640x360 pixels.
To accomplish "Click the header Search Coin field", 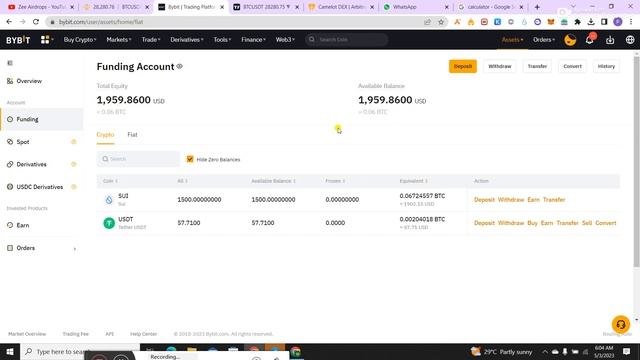I will (347, 40).
